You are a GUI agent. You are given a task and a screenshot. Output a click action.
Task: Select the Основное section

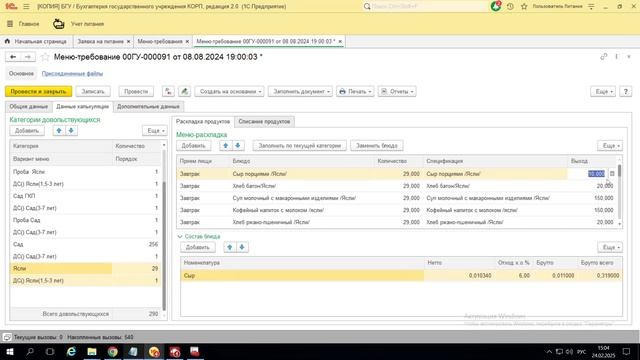(x=21, y=74)
